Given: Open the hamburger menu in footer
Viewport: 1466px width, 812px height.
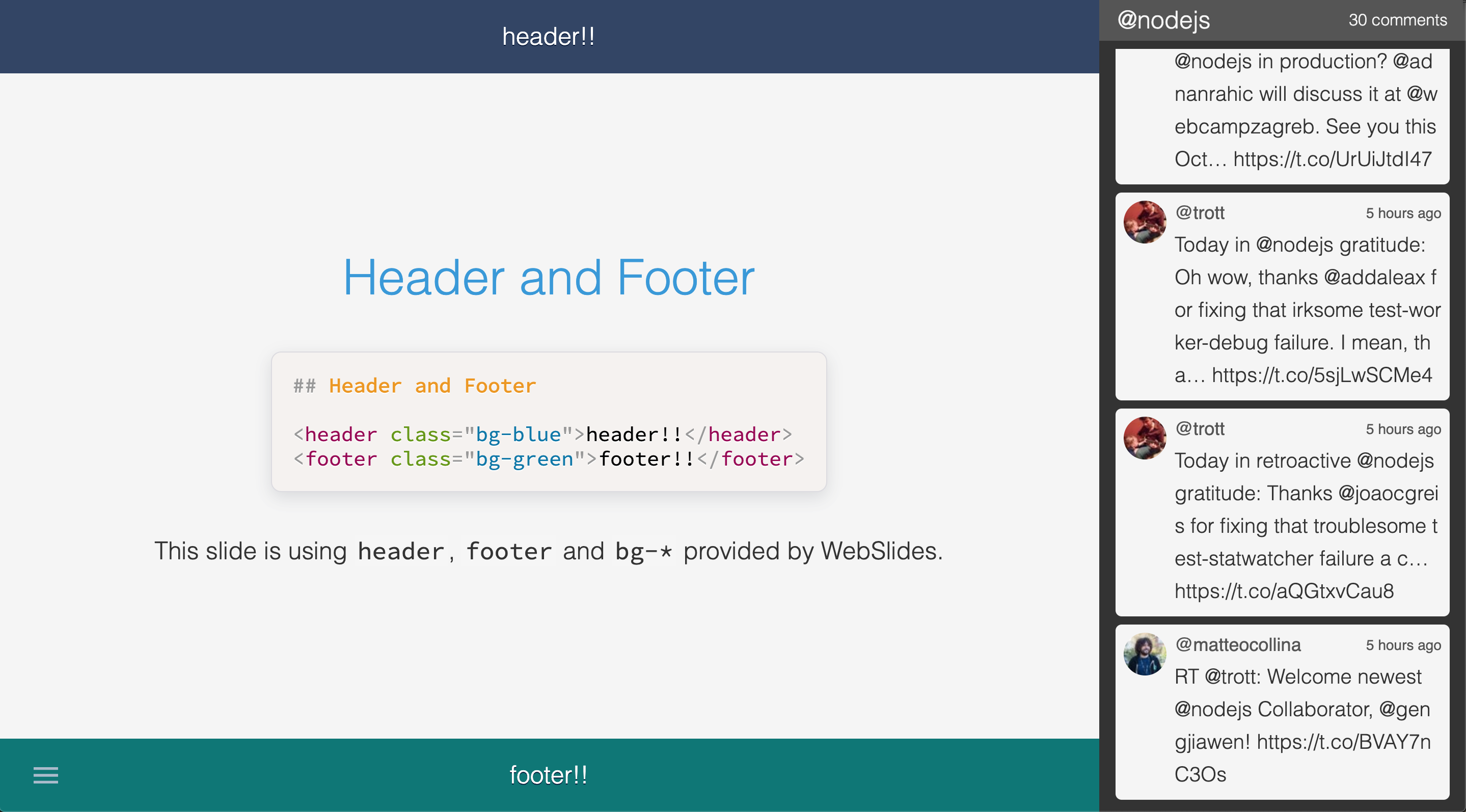Looking at the screenshot, I should point(45,775).
